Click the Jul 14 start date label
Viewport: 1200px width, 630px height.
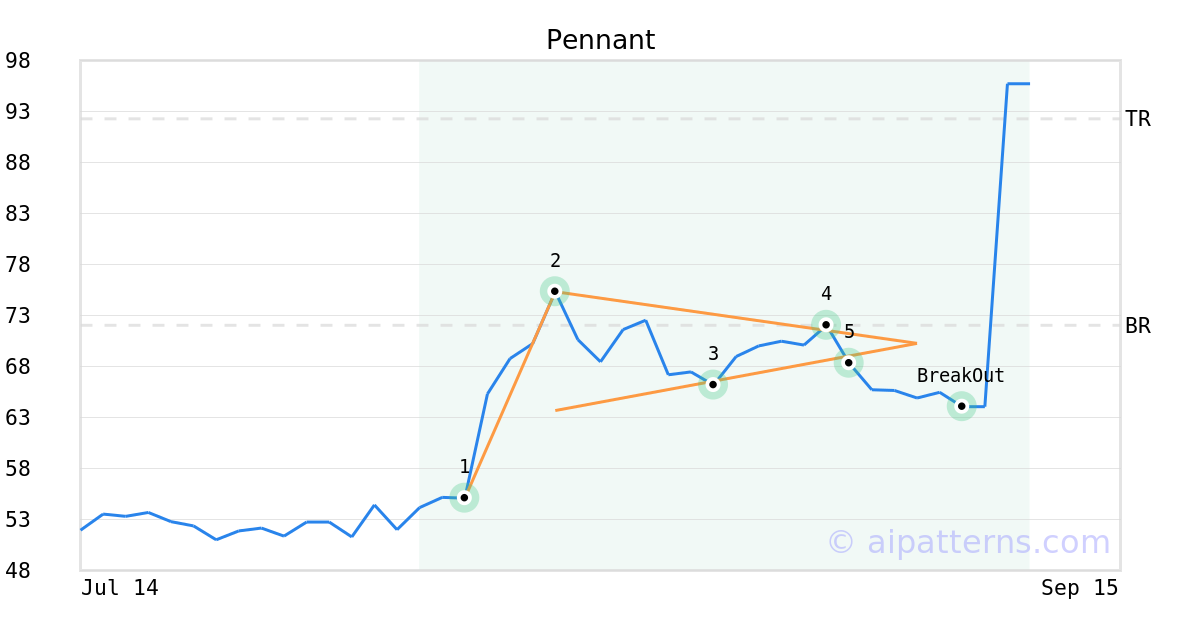(x=120, y=588)
